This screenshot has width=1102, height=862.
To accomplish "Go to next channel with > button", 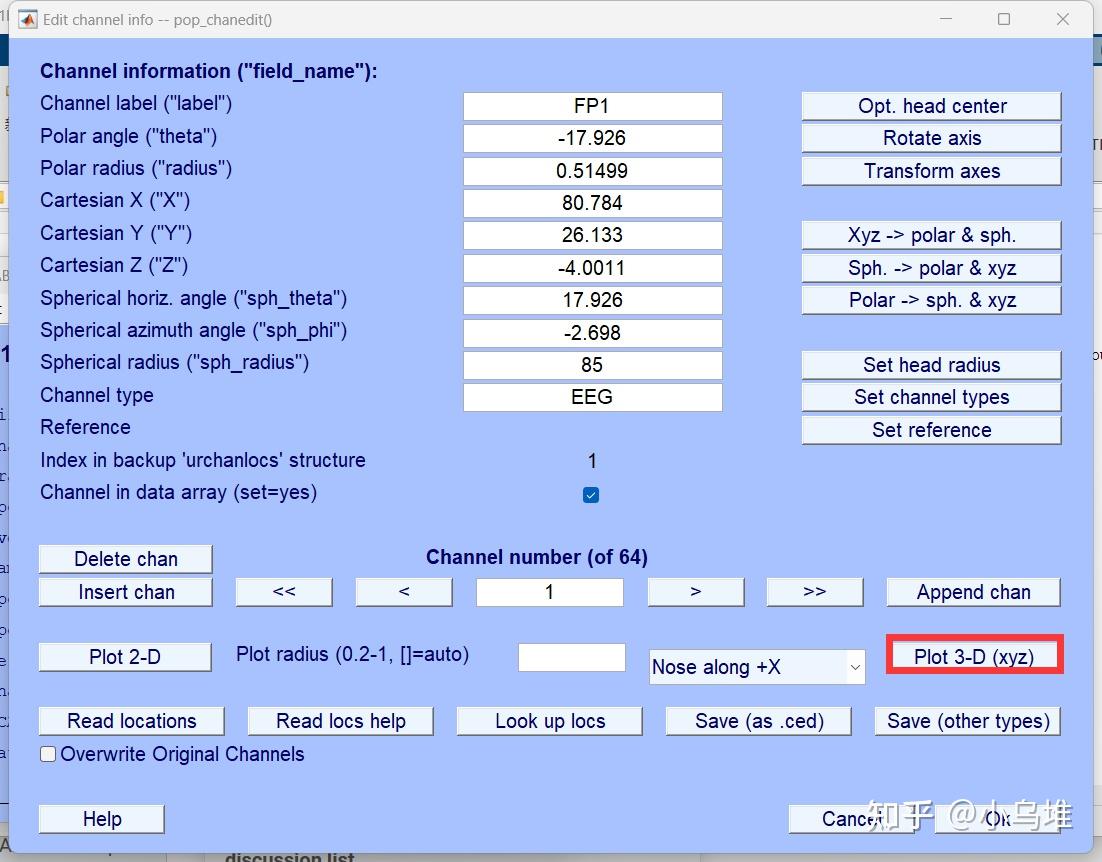I will (x=695, y=592).
